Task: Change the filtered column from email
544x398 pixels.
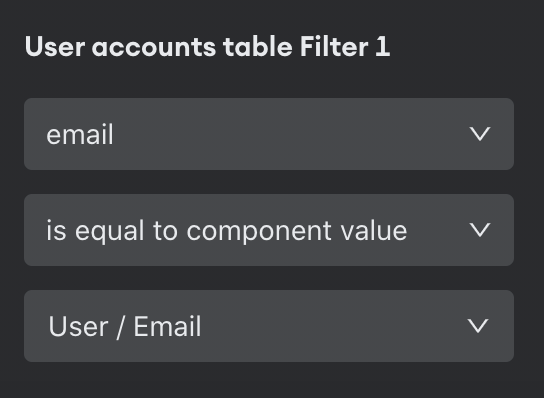Action: click(x=269, y=134)
